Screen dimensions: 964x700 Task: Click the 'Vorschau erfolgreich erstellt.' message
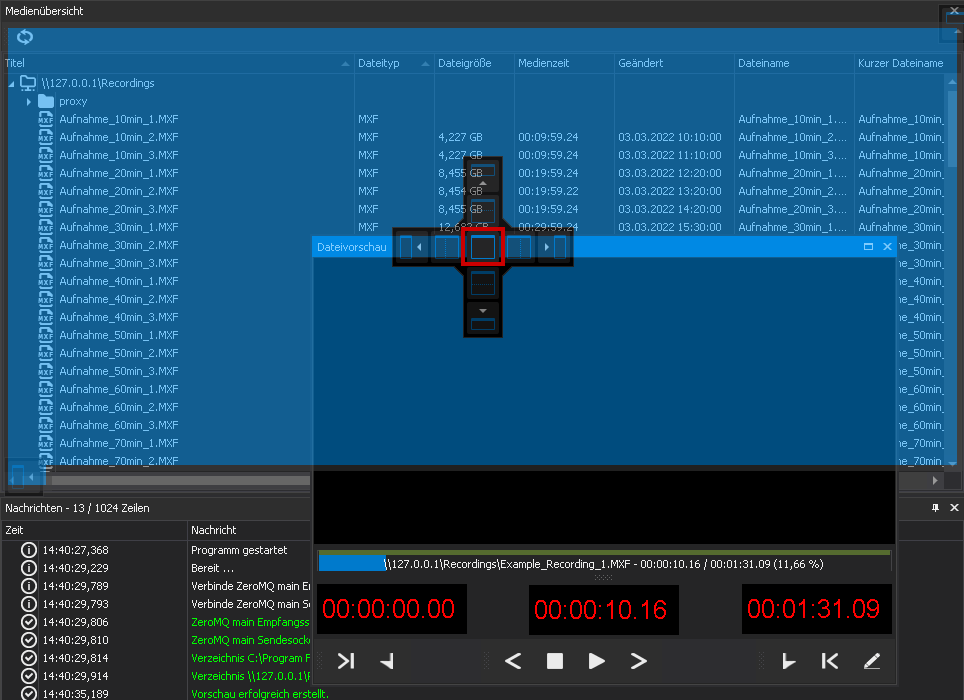259,694
